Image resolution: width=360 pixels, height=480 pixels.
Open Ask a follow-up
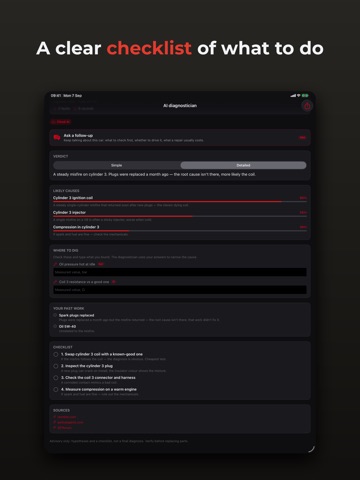tap(180, 137)
